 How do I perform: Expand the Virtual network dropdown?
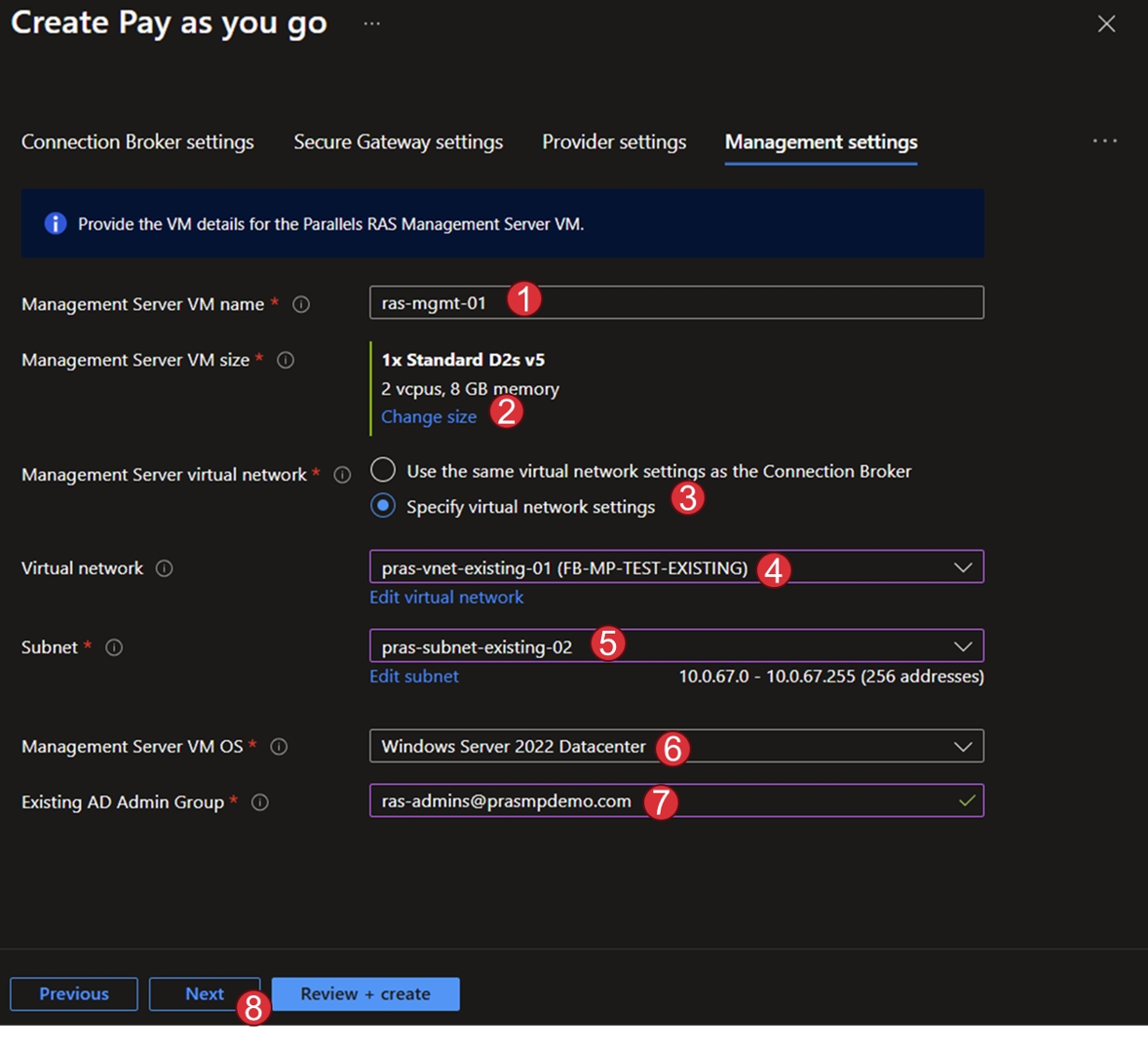coord(962,567)
